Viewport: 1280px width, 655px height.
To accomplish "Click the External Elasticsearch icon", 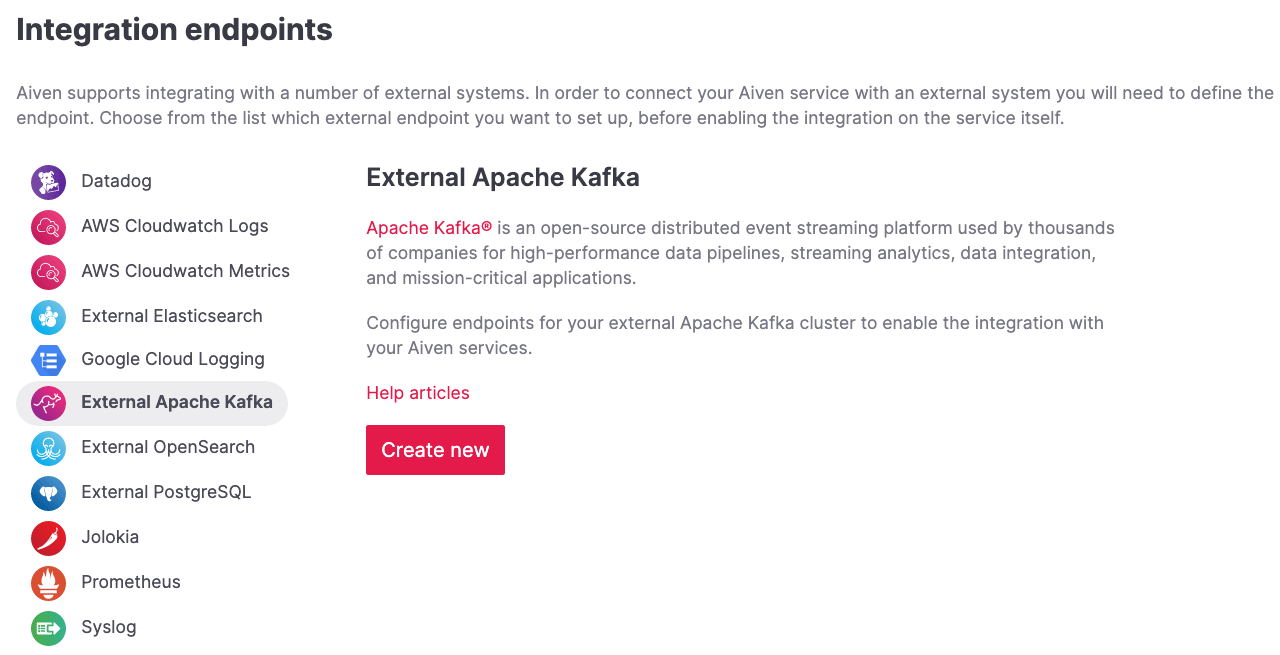I will pos(48,317).
